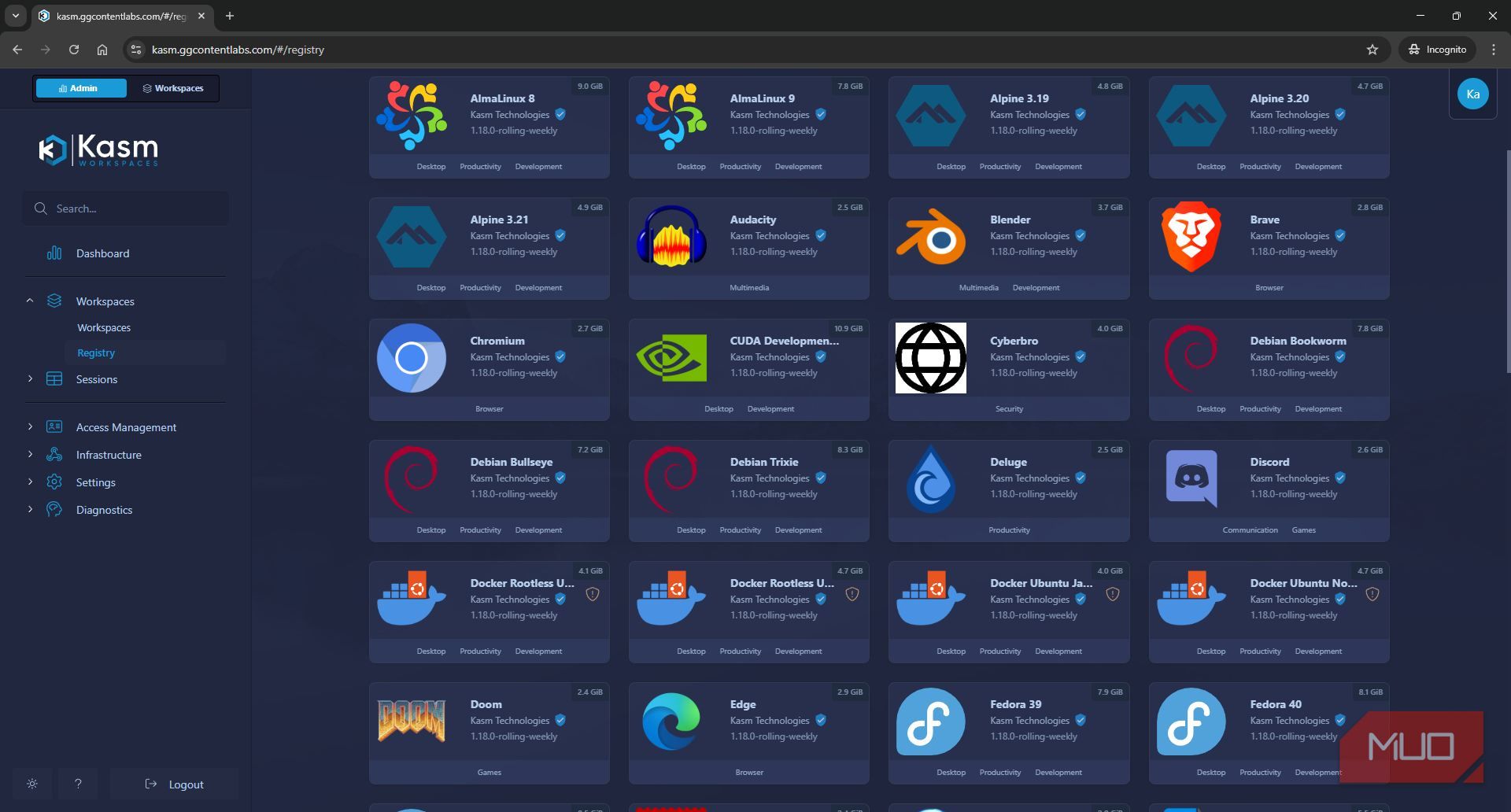Open the help question mark button
Image resolution: width=1511 pixels, height=812 pixels.
78,784
